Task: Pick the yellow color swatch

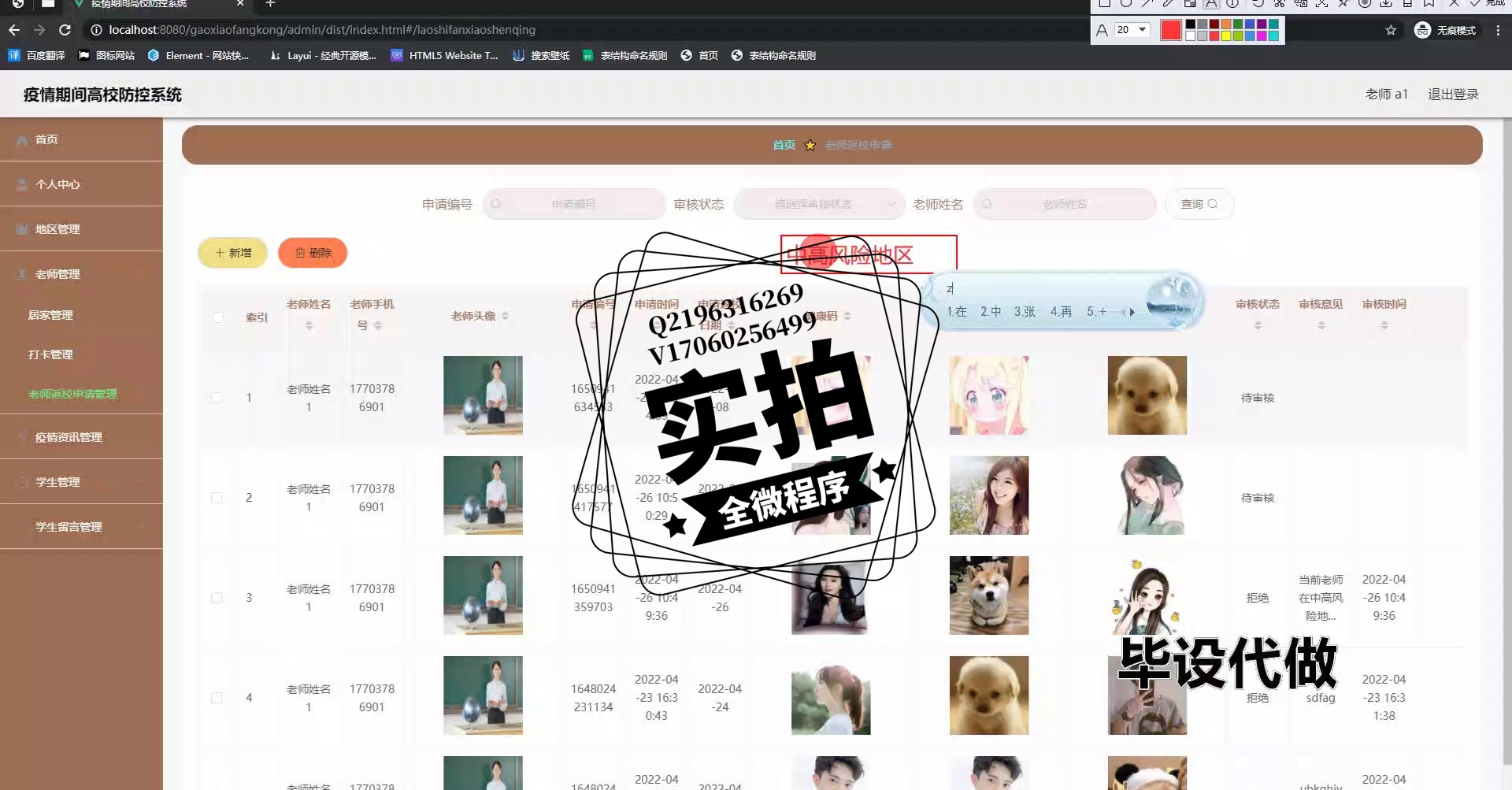Action: 1226,35
